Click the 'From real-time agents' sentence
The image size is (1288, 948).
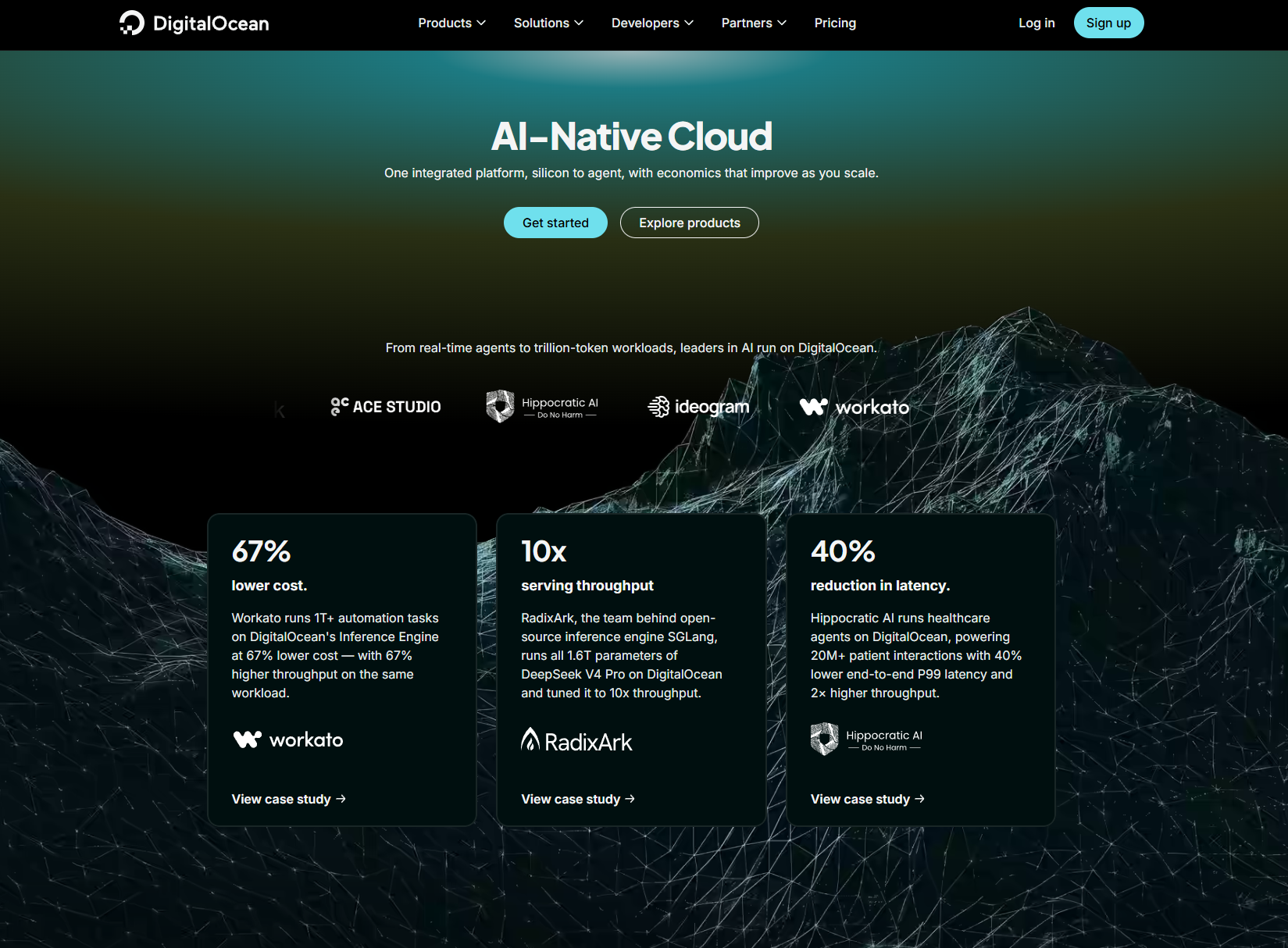(x=631, y=348)
